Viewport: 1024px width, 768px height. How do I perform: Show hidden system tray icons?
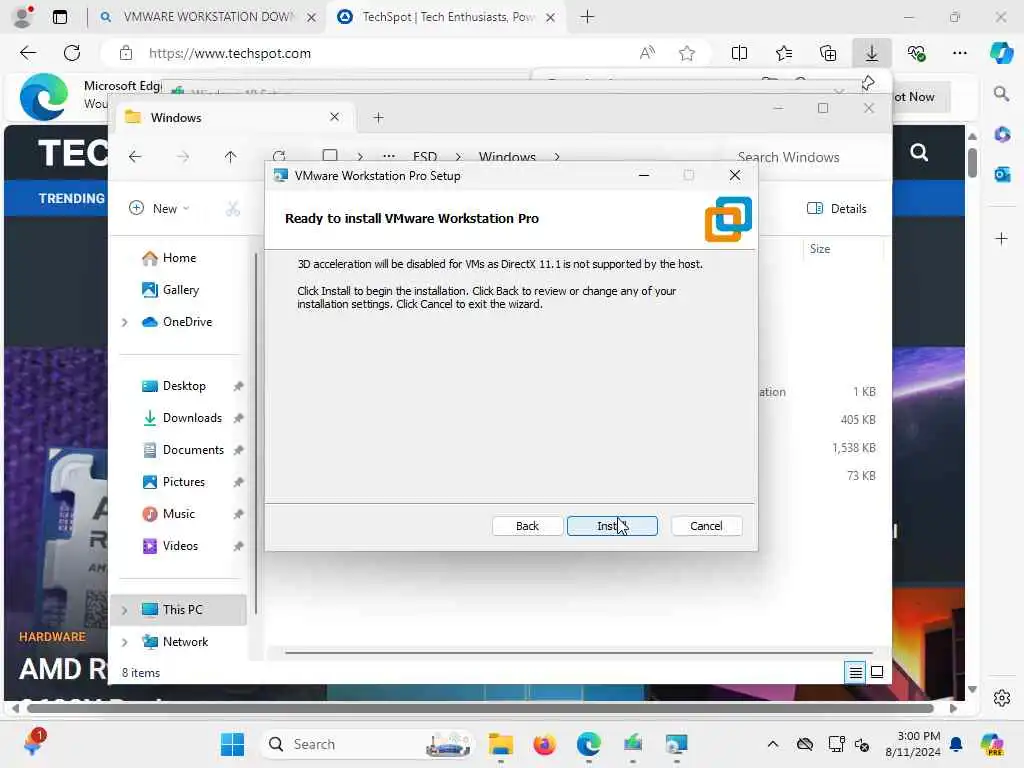coord(773,744)
